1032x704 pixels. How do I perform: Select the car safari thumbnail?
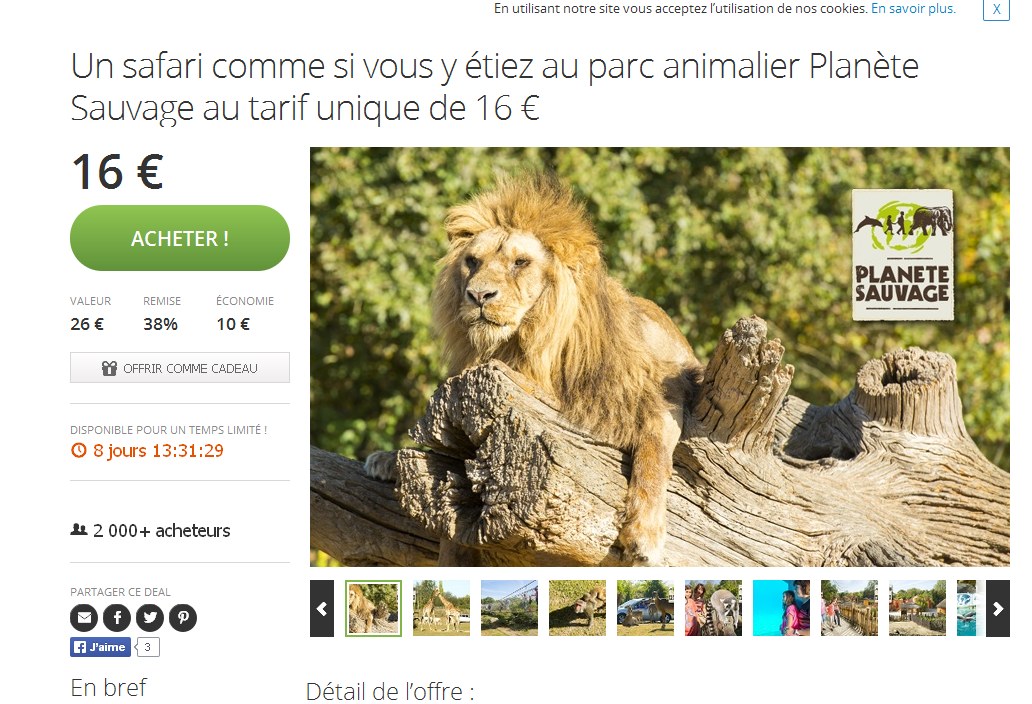coord(646,608)
